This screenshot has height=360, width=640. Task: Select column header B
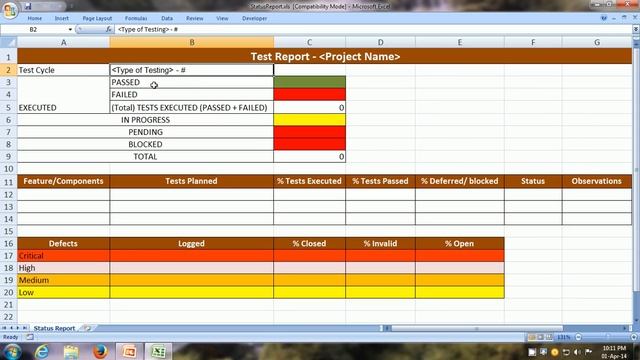(191, 42)
